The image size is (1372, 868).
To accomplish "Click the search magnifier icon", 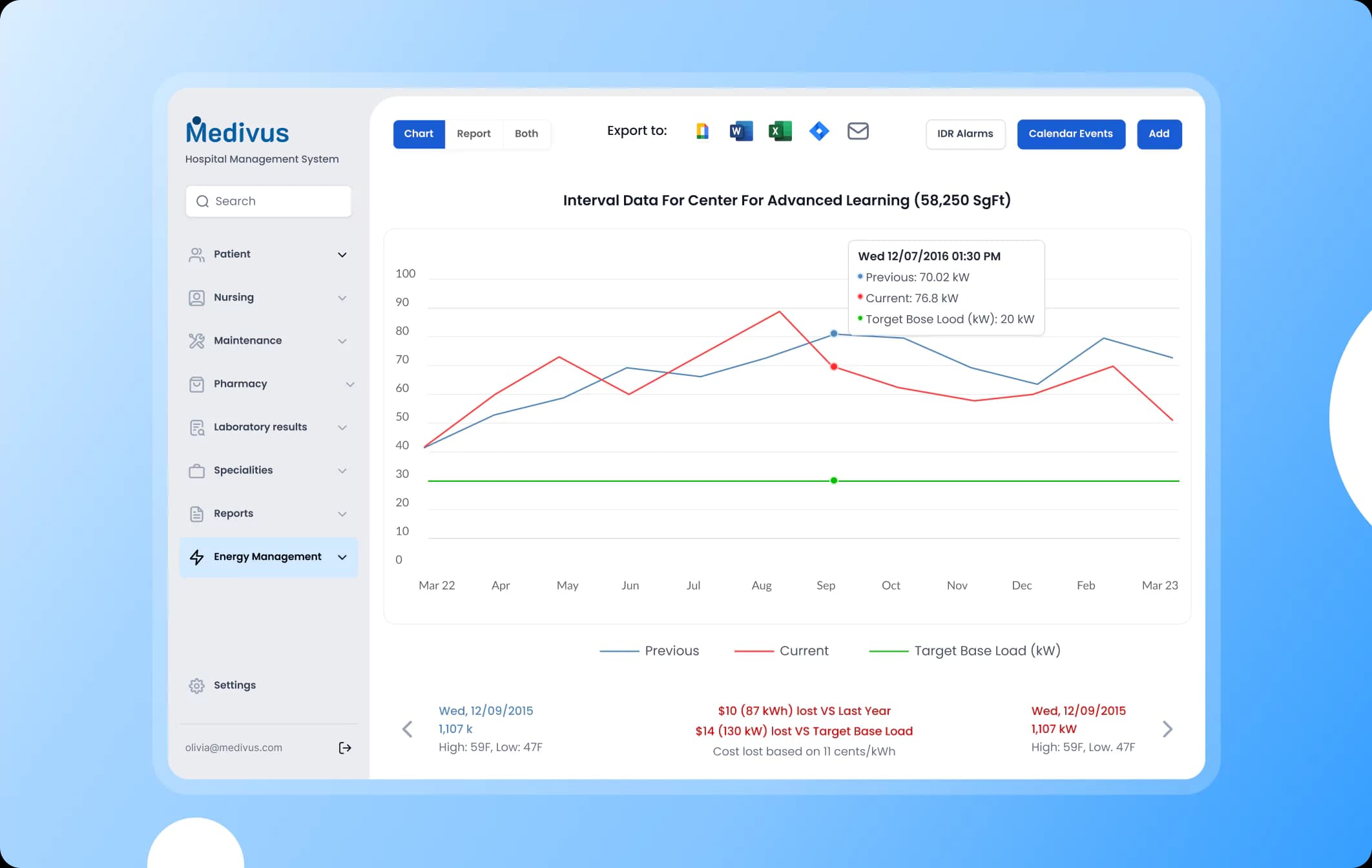I will [x=202, y=201].
